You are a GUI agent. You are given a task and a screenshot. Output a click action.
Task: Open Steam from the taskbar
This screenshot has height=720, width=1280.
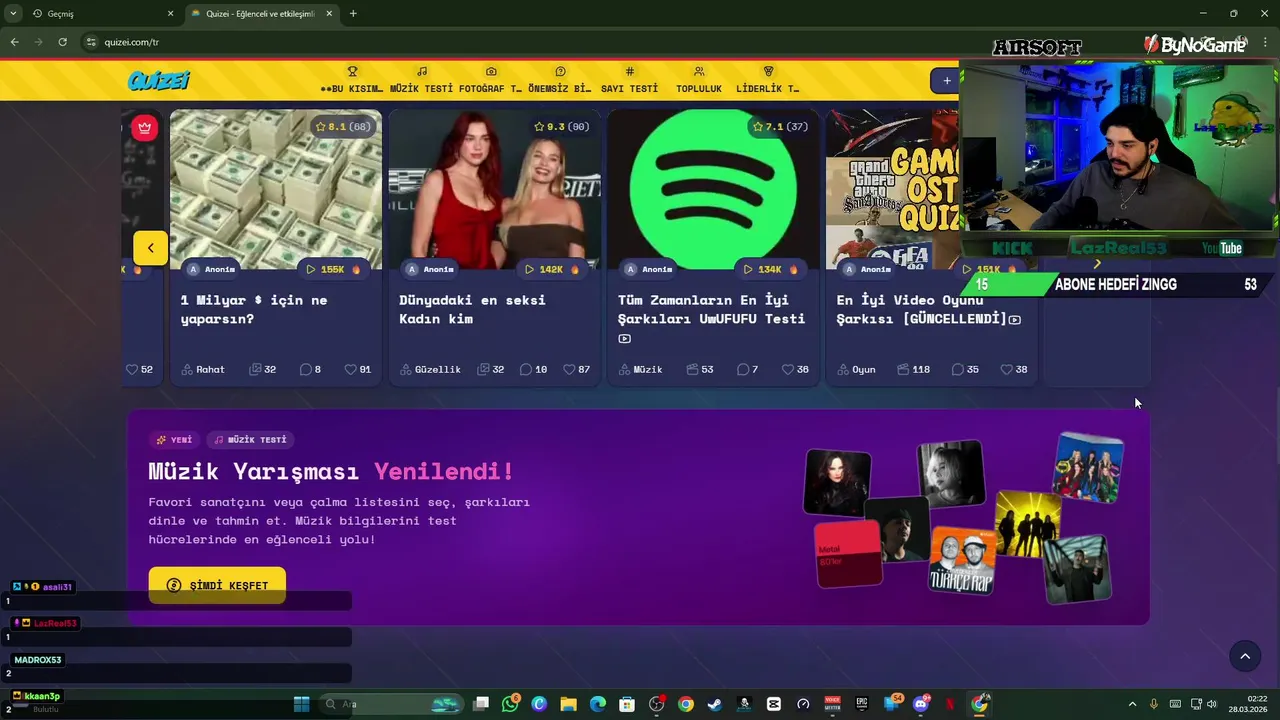click(715, 704)
